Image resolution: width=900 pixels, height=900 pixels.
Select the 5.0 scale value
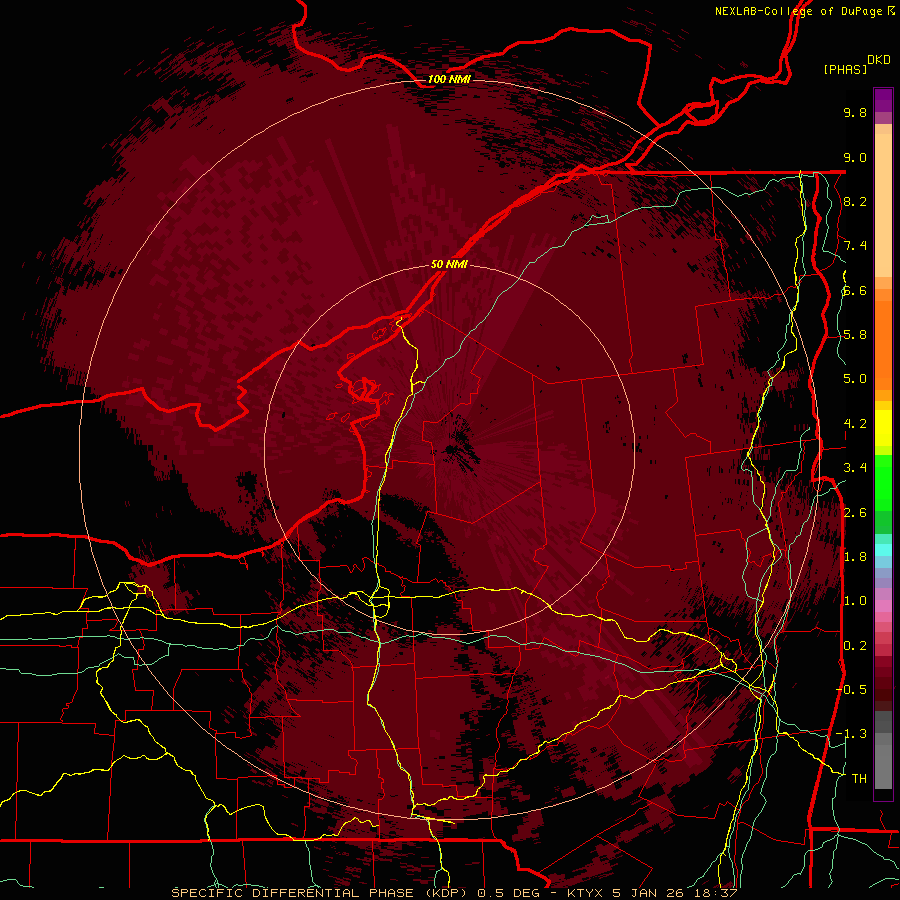(x=855, y=379)
